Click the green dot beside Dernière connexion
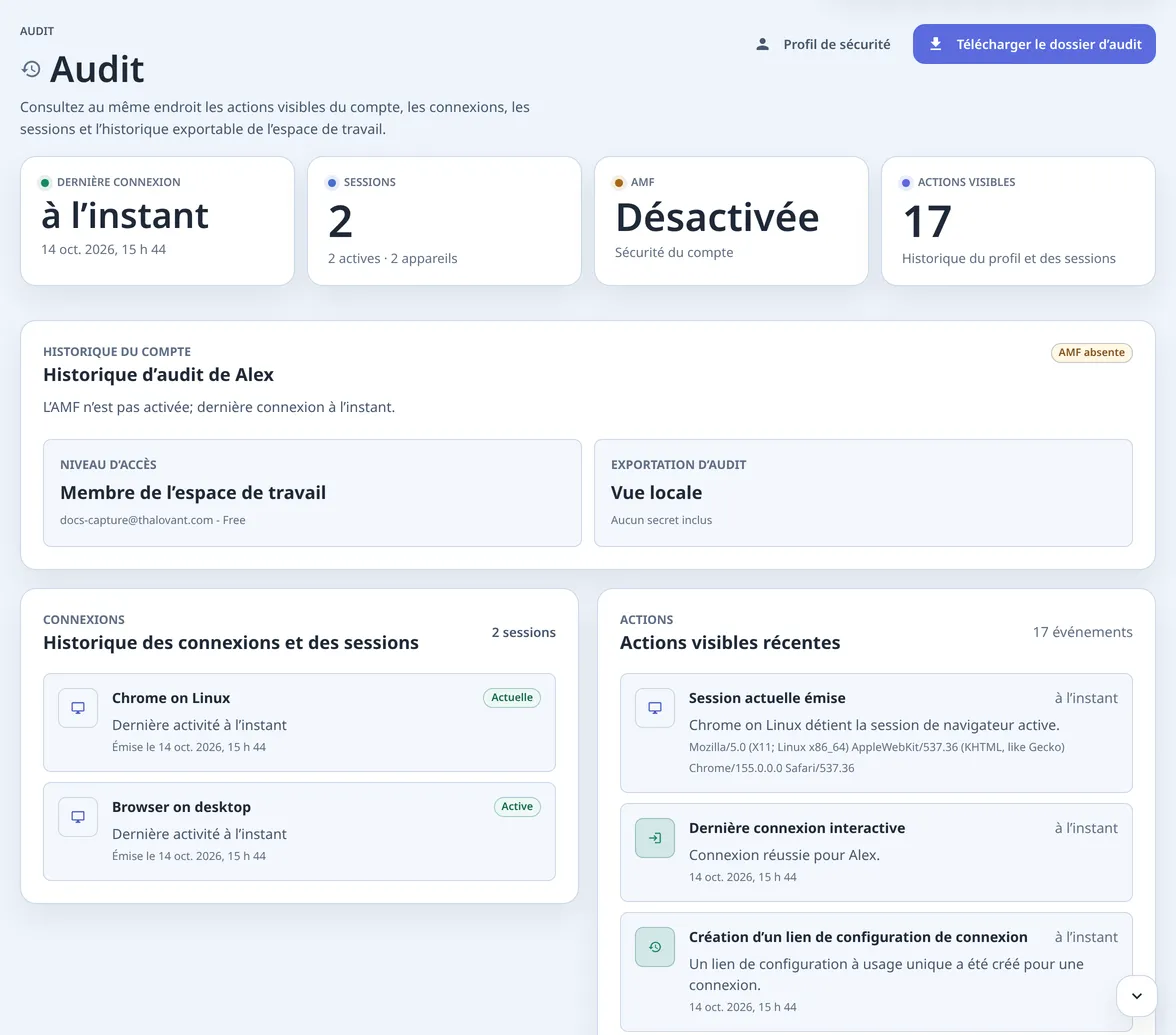 [x=45, y=182]
